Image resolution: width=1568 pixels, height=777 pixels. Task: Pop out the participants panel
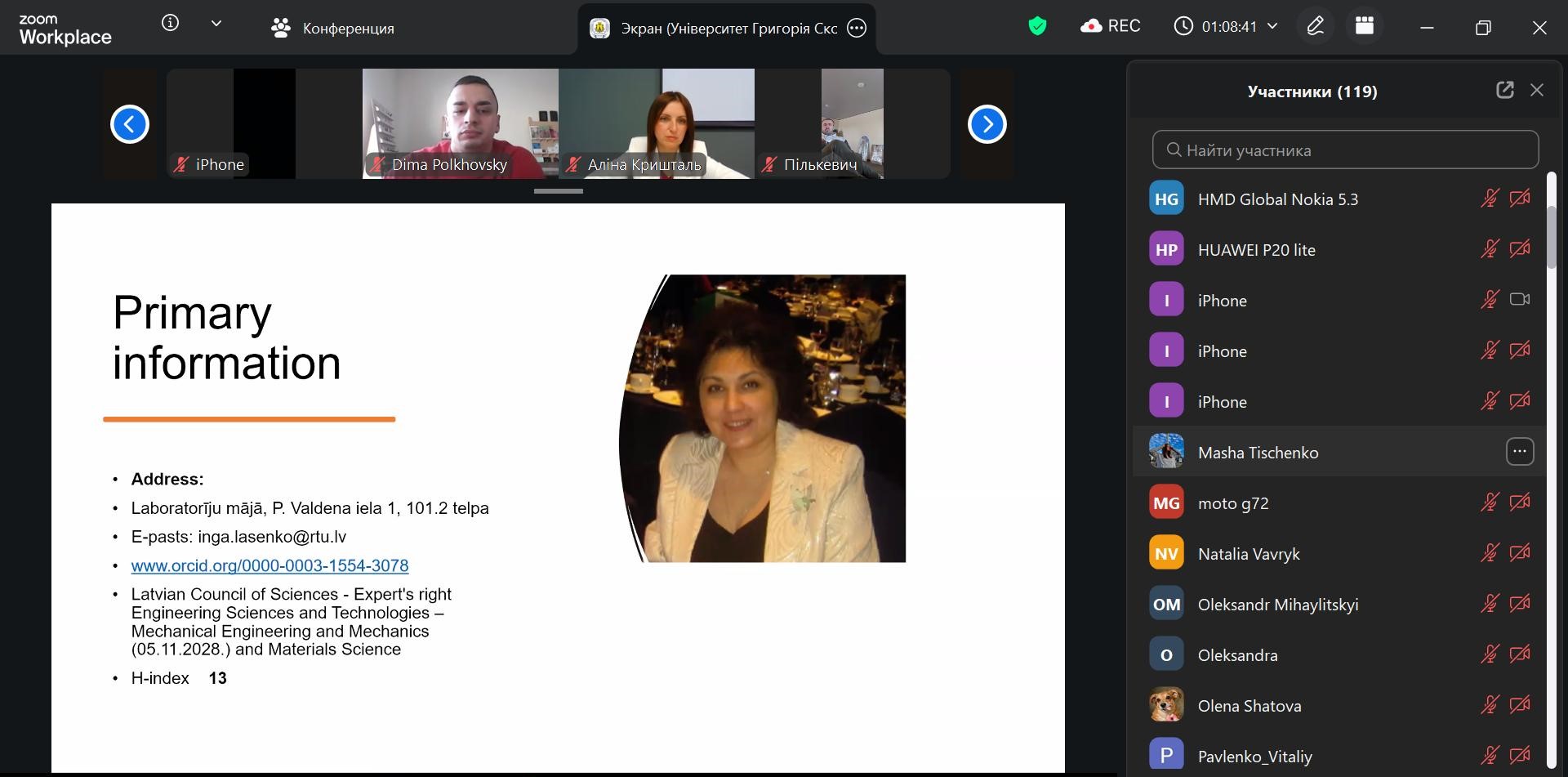pyautogui.click(x=1504, y=91)
